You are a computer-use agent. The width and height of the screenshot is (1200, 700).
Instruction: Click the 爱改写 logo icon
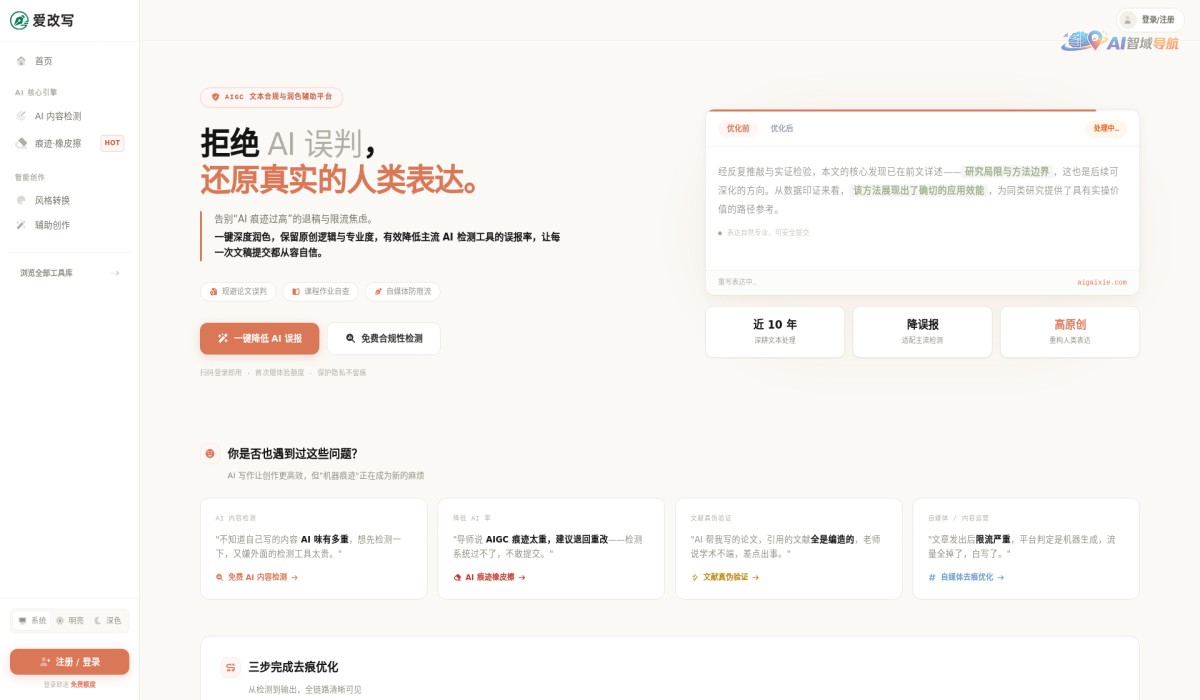(18, 20)
